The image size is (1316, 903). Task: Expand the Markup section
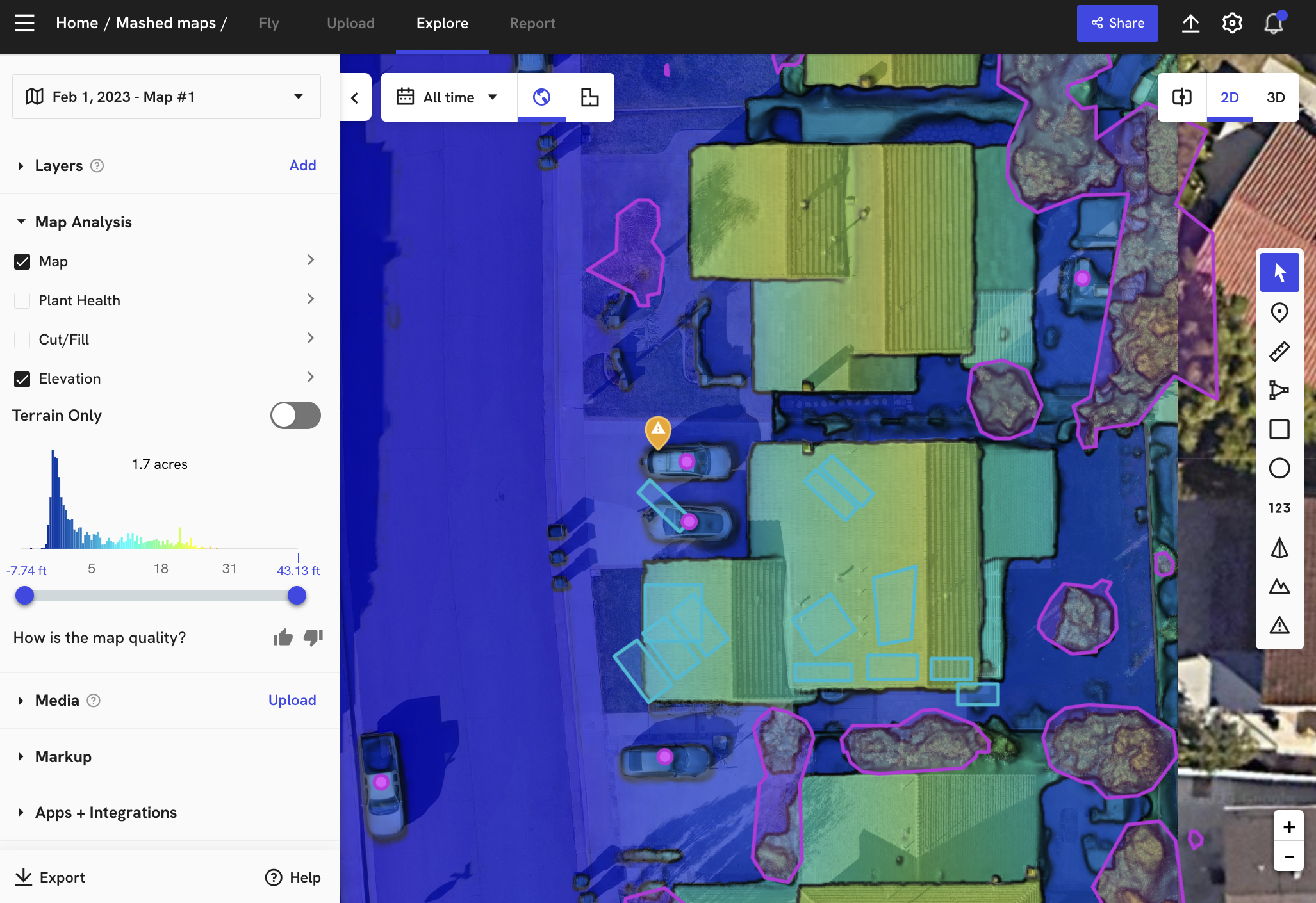(63, 756)
